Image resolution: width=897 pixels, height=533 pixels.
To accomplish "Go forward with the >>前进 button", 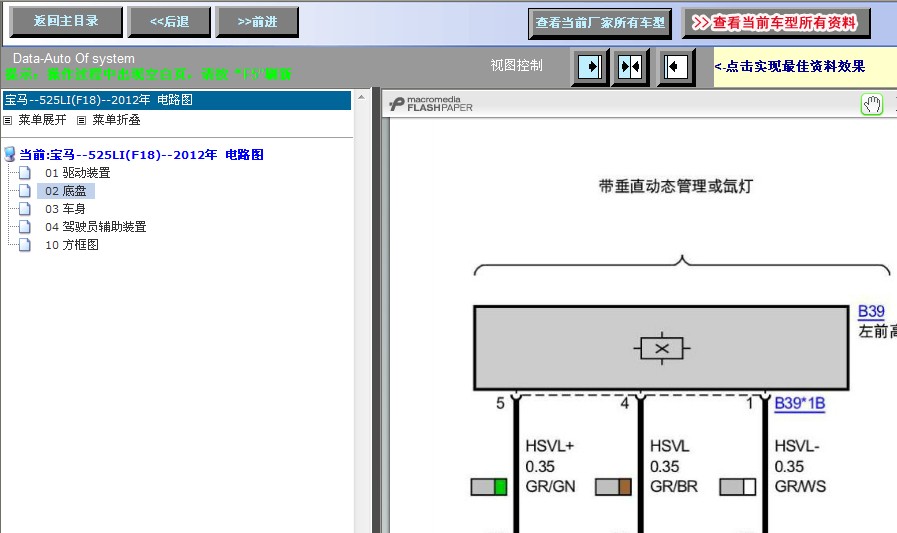I will tap(257, 22).
